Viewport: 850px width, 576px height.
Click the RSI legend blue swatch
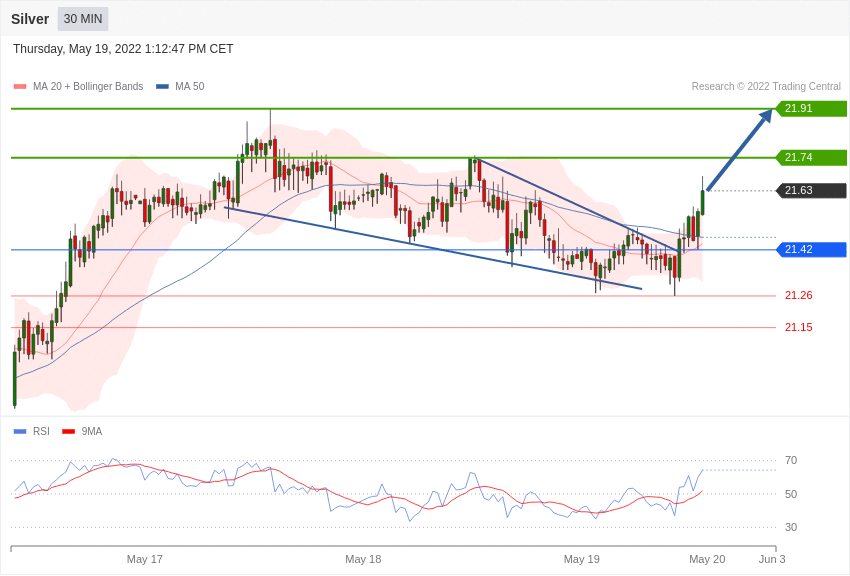tap(20, 432)
